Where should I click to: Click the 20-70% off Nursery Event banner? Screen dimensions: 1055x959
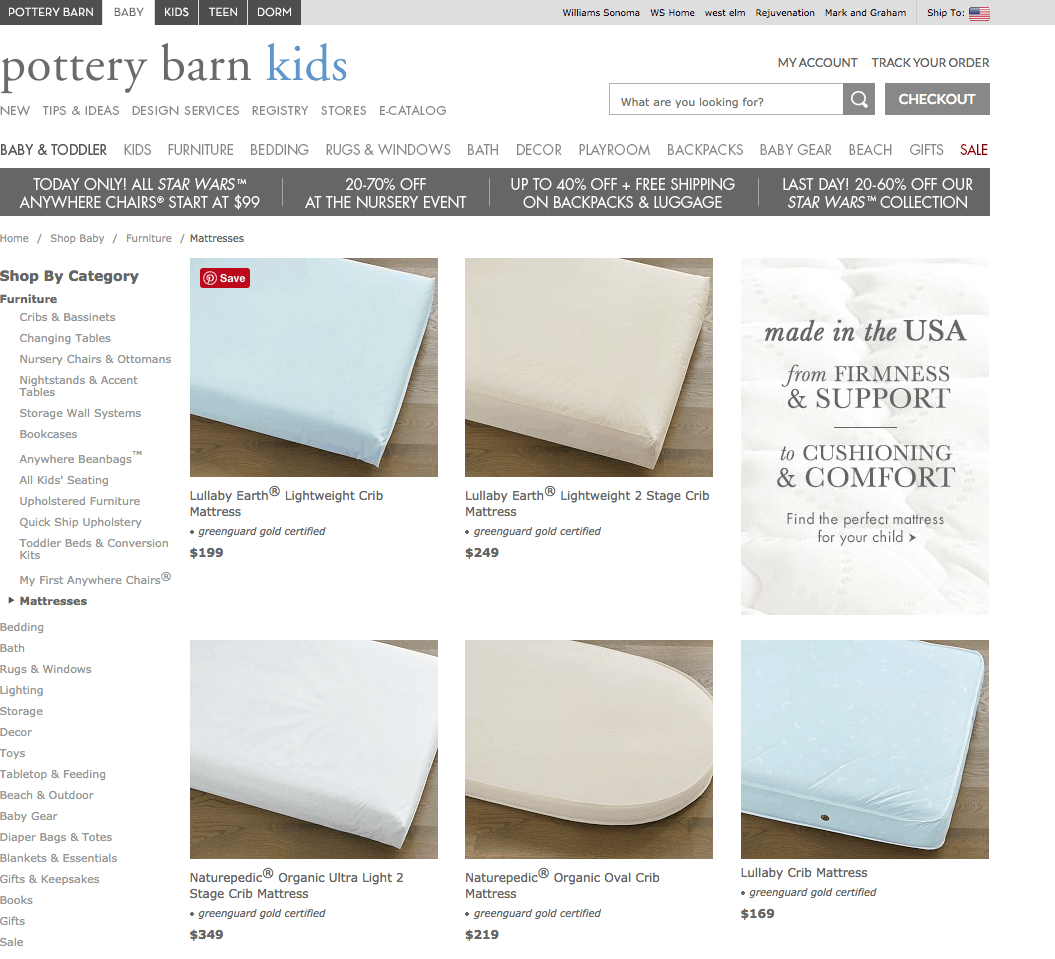(x=386, y=193)
